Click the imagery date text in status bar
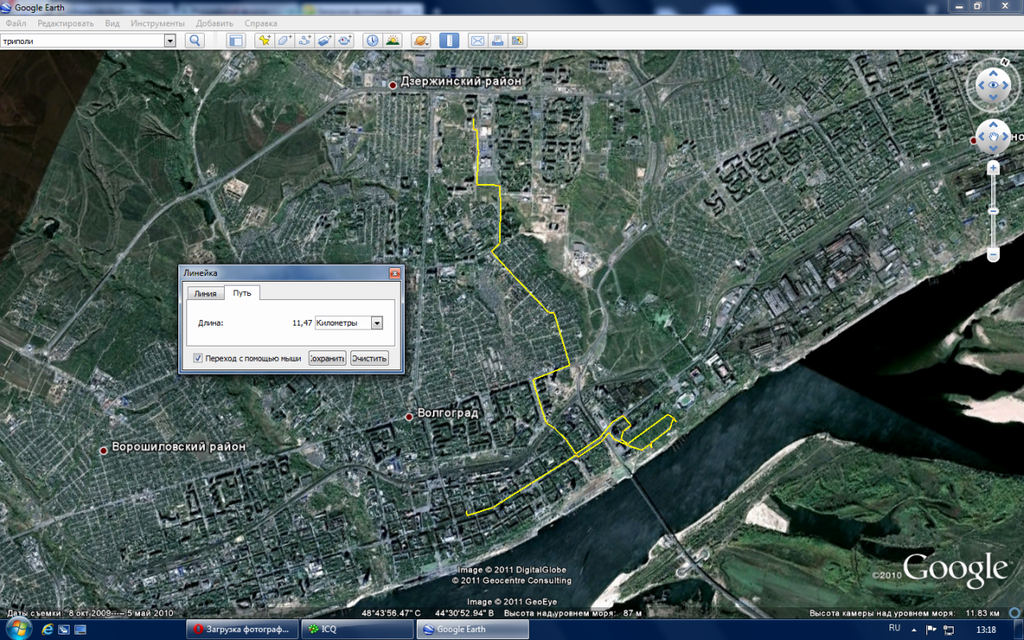 (x=89, y=613)
